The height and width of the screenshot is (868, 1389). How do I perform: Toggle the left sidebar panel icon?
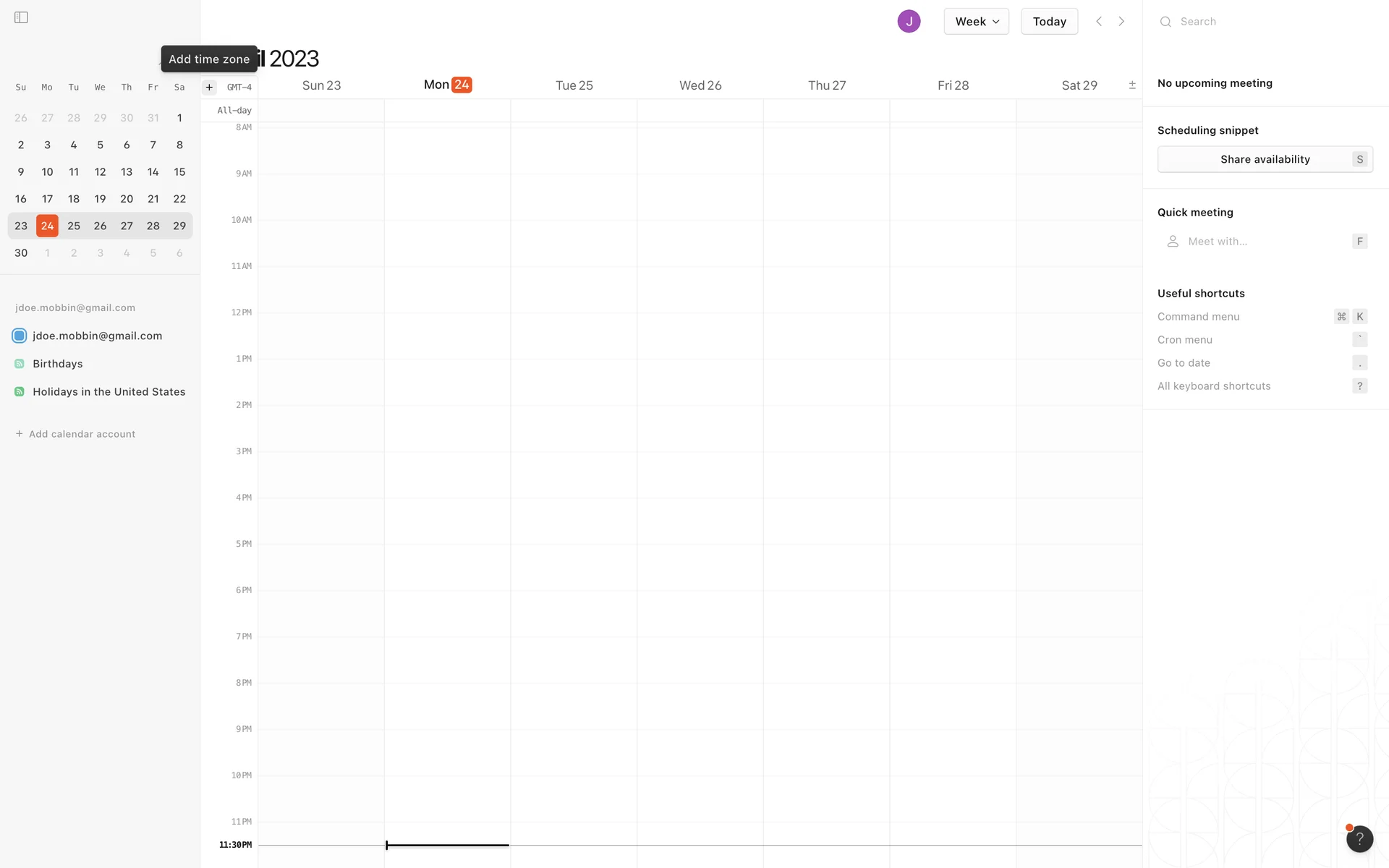(x=21, y=17)
